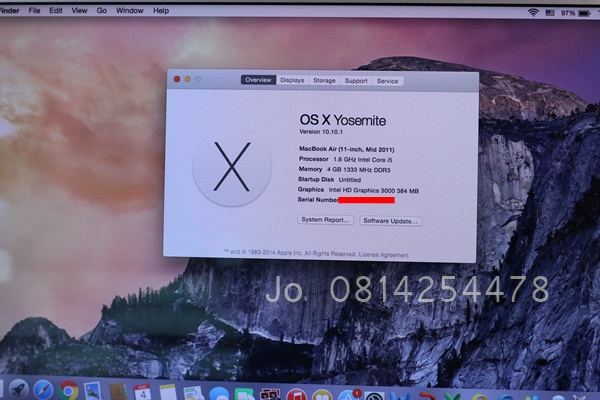
Task: Select the Support tab
Action: pos(356,81)
